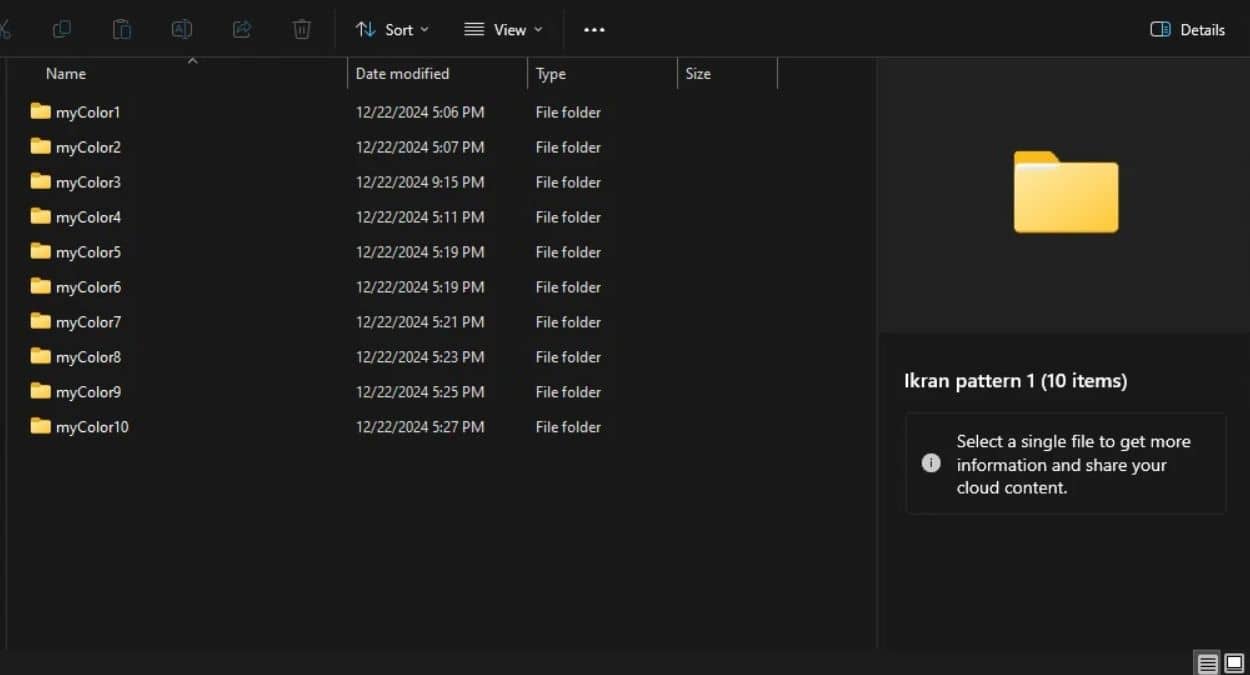Click the 12/22/2024 5:11 PM date cell

[420, 217]
